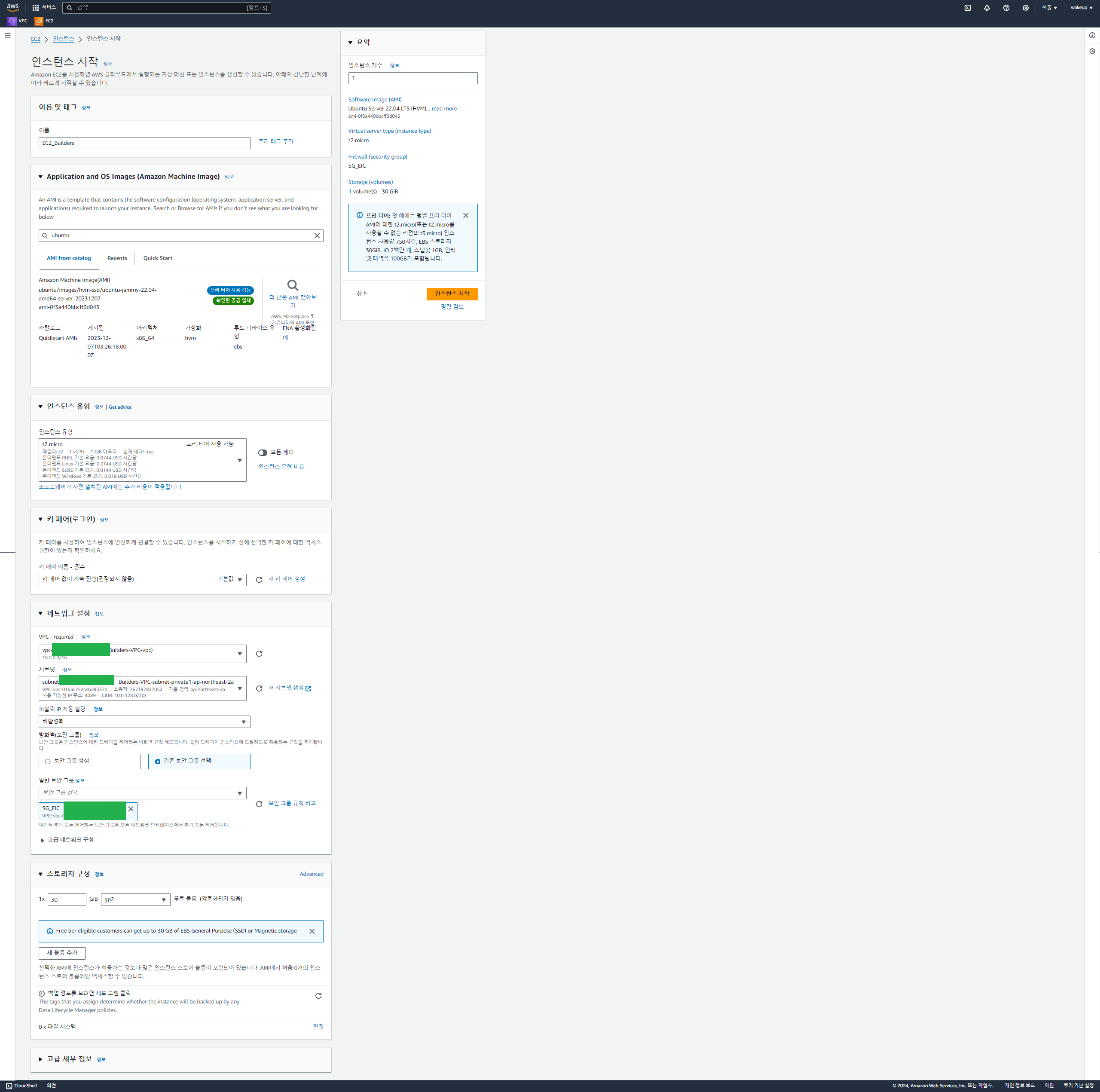Open the gp2 volume type dropdown

[x=135, y=899]
